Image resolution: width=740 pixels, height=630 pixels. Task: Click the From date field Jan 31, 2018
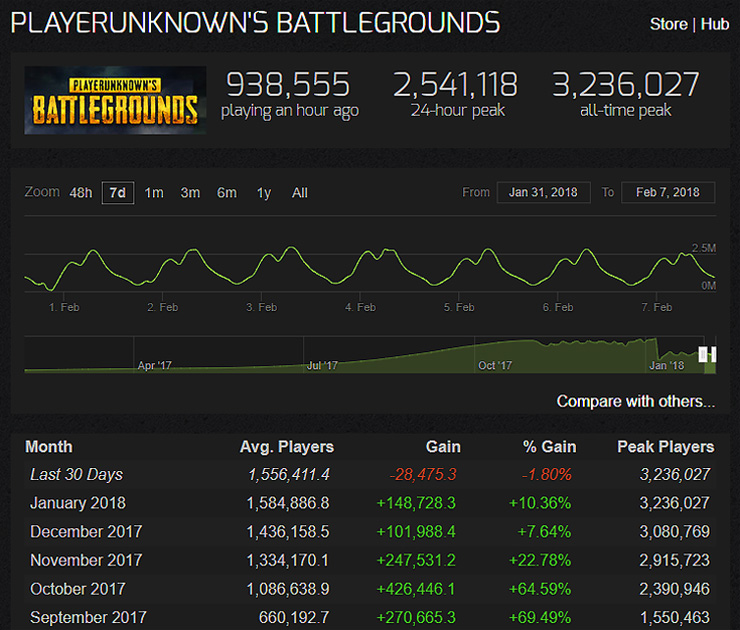543,192
